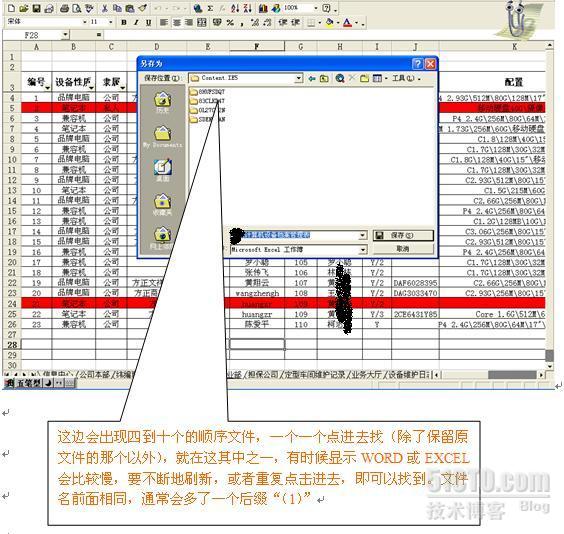Go back with Save As dialog arrow
Image resolution: width=564 pixels, height=534 pixels.
(x=312, y=78)
